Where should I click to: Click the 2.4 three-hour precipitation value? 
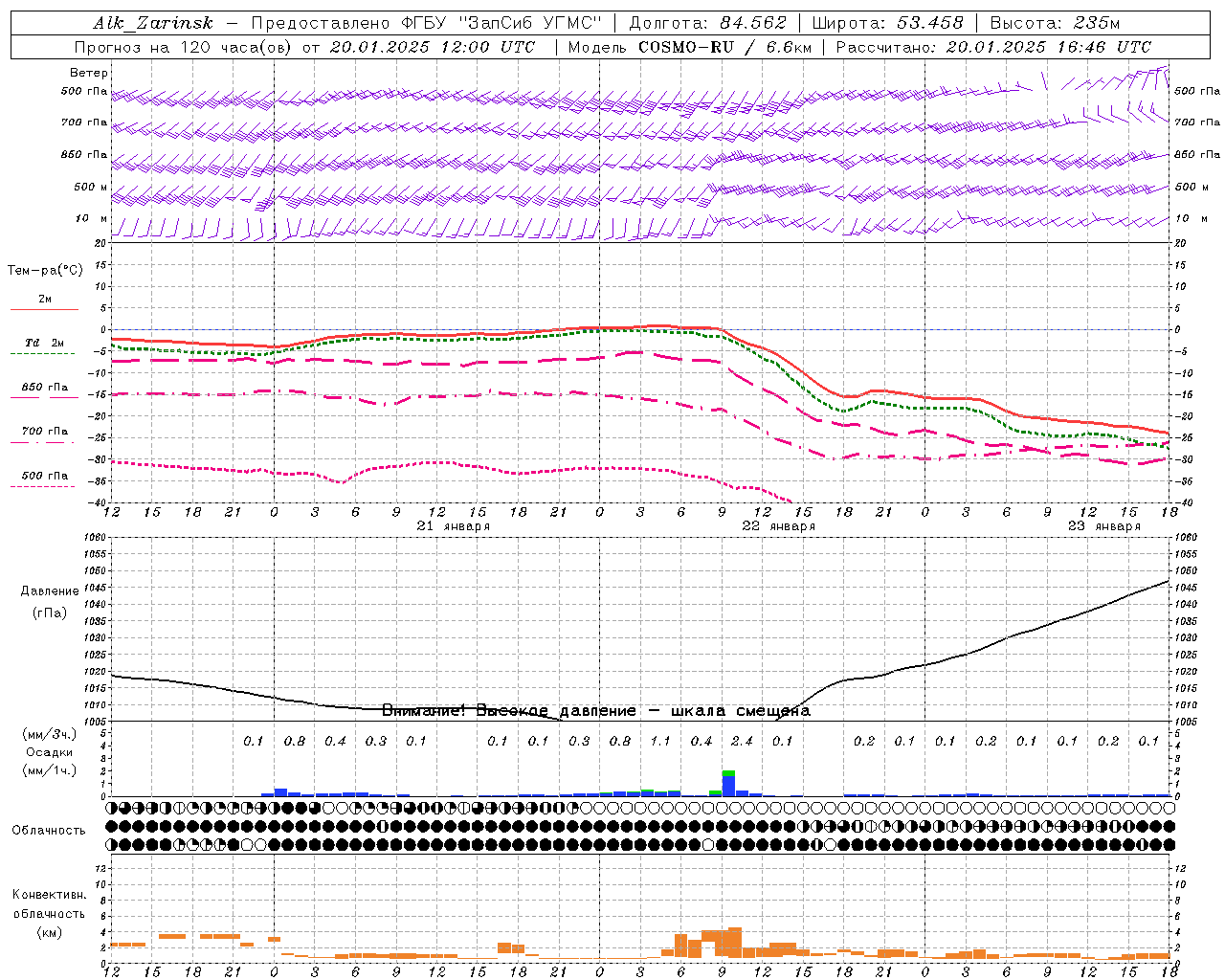(742, 742)
